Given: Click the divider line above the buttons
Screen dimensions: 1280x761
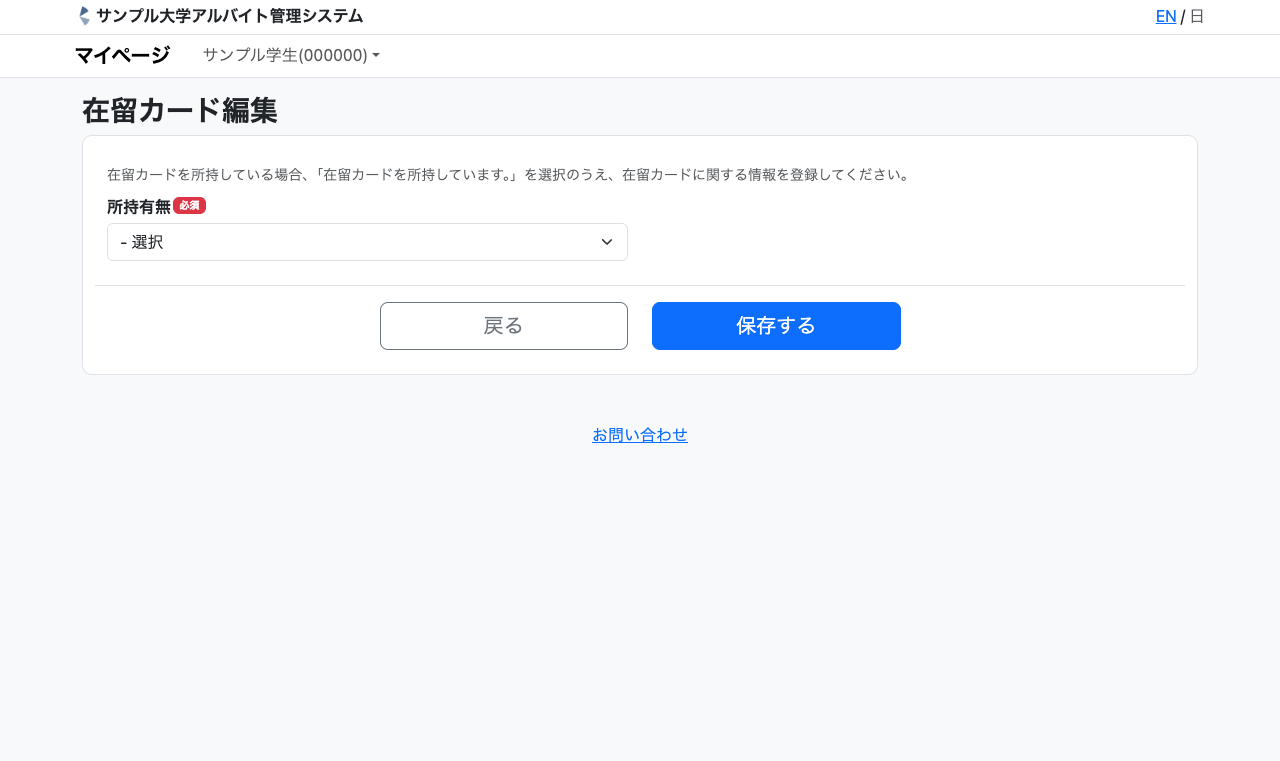Looking at the screenshot, I should (x=640, y=285).
